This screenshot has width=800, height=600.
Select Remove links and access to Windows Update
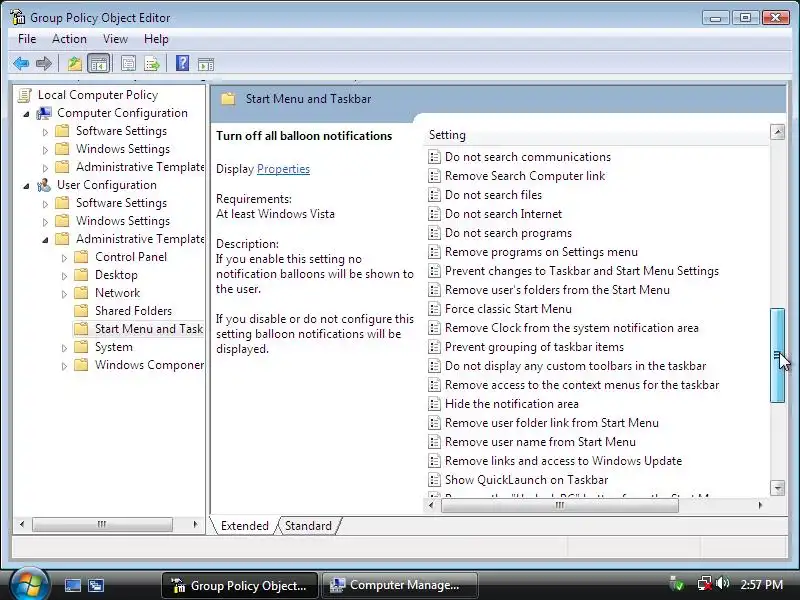[563, 461]
